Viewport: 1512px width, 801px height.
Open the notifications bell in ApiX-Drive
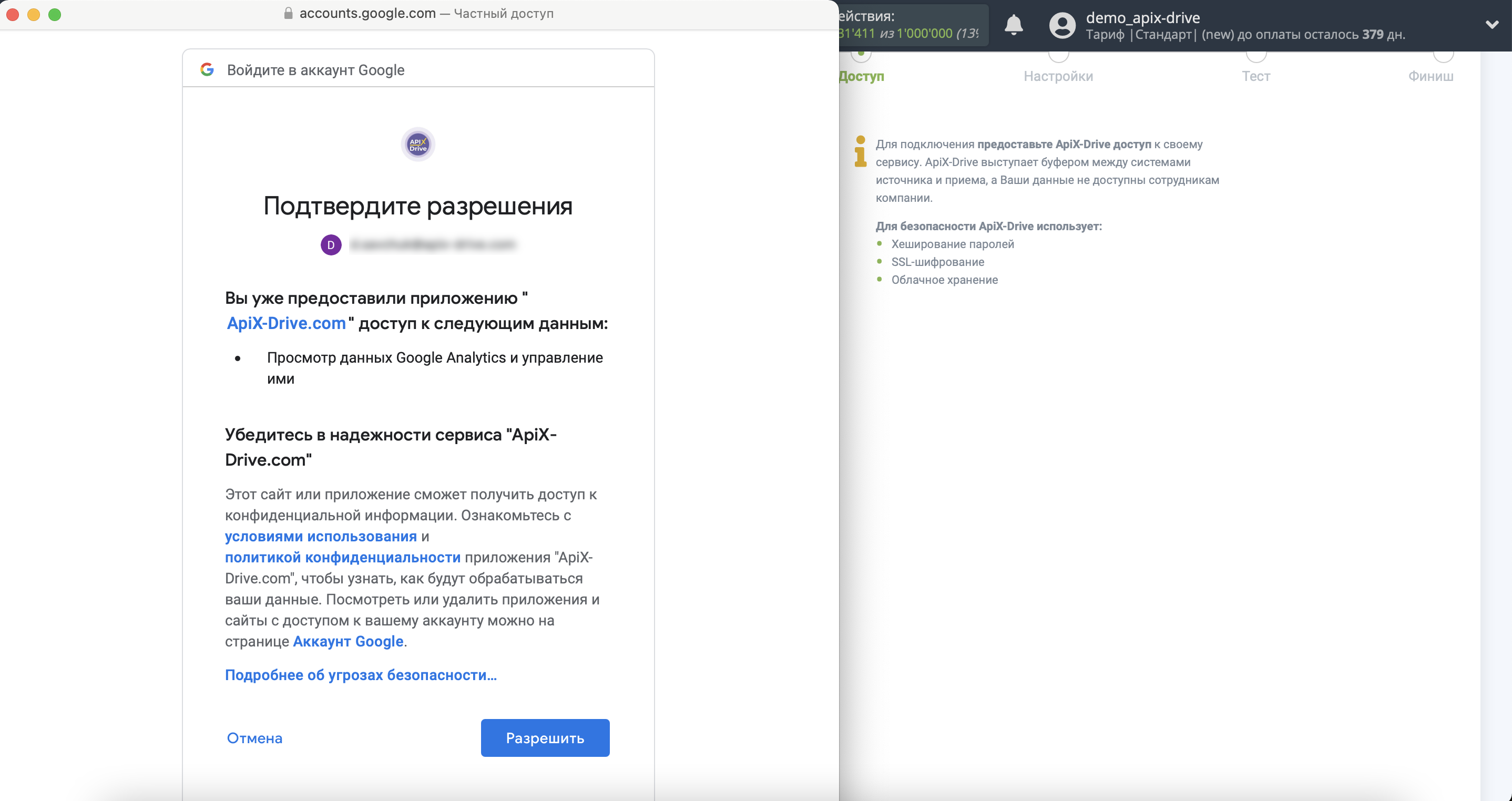tap(1014, 25)
